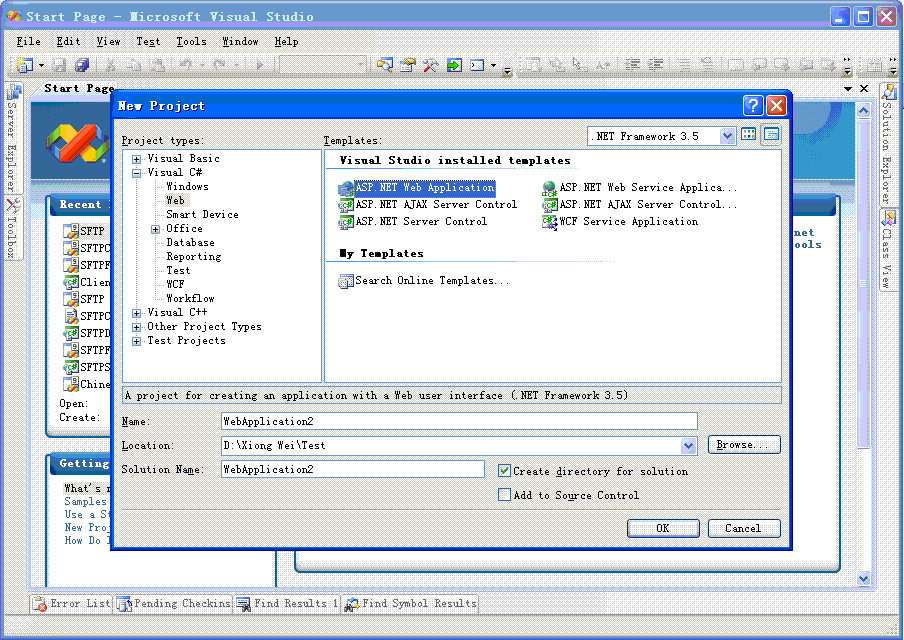904x640 pixels.
Task: Switch to Pending Checkins tab
Action: click(174, 604)
